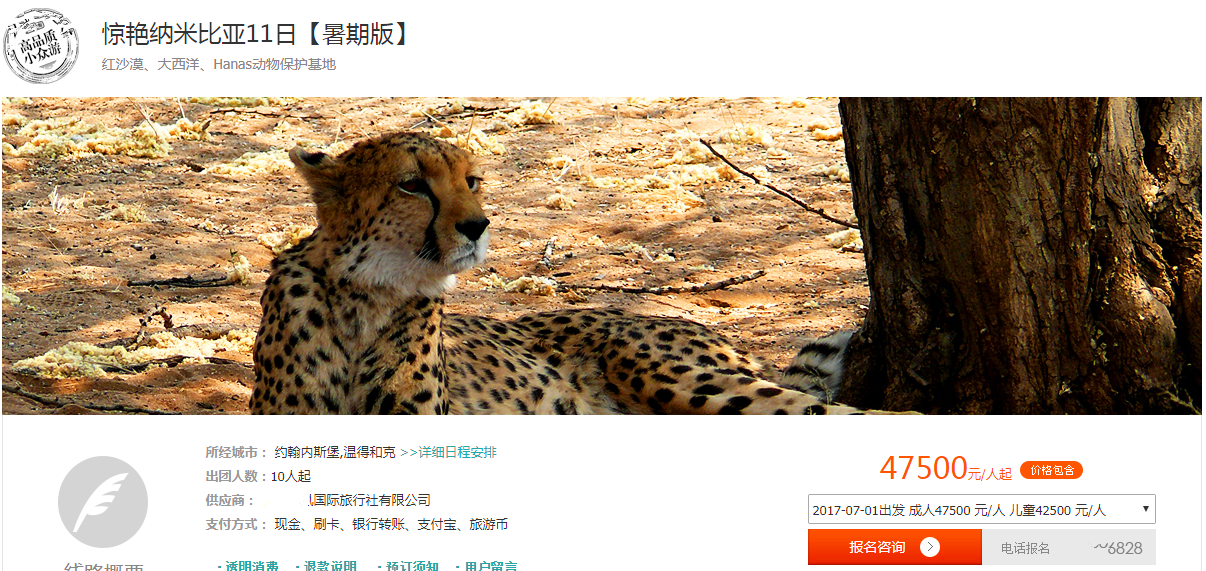Click the phone number ending in 6828
Screen dimensions: 1206x571
pos(1118,548)
